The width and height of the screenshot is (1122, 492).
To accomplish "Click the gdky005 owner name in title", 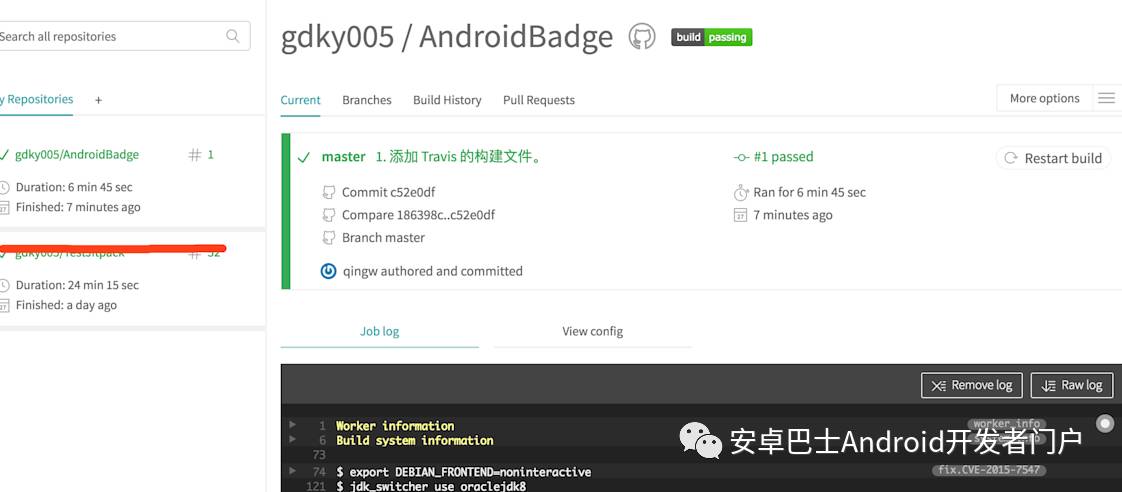I will coord(337,37).
